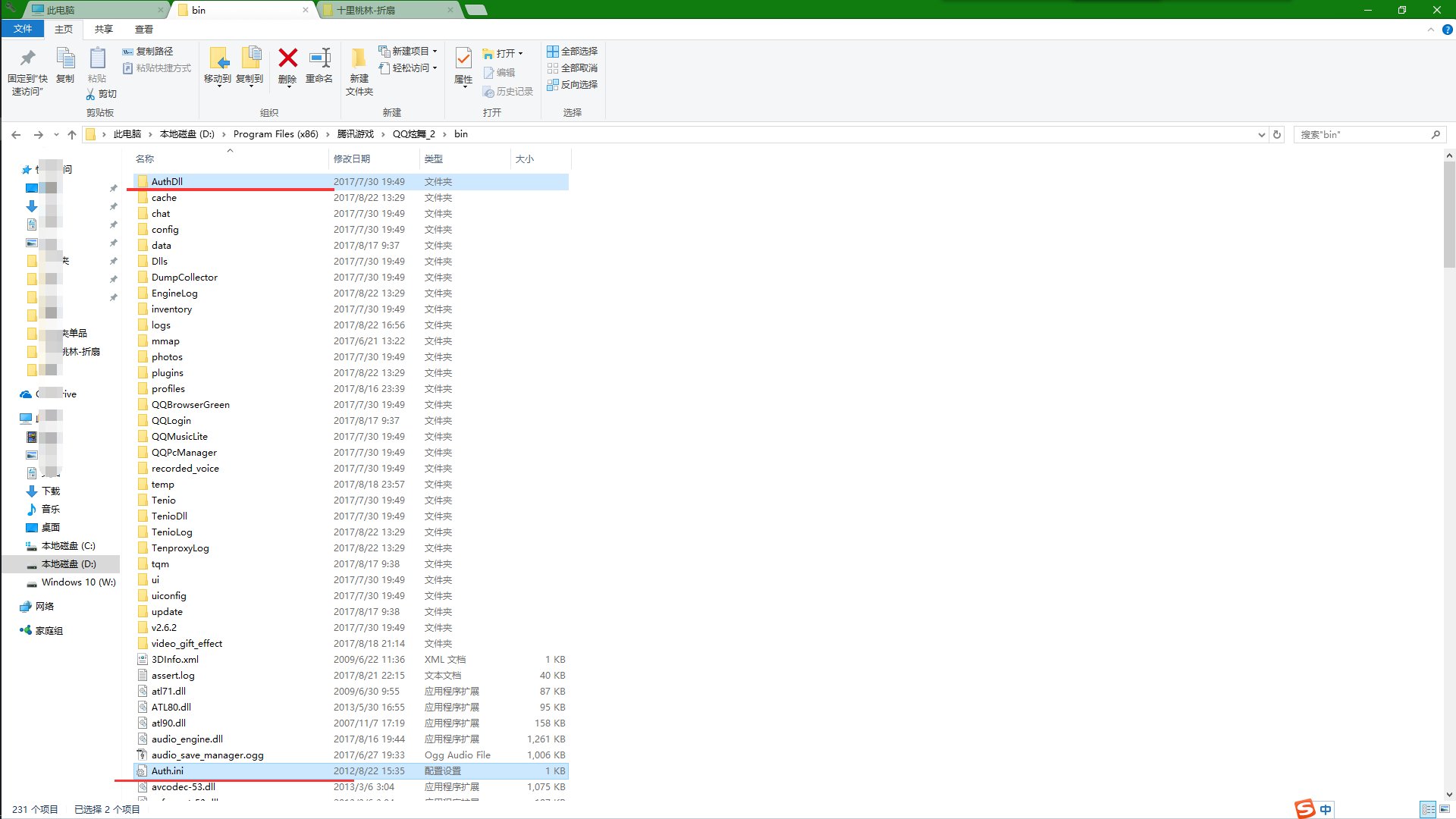Click the vertical scrollbar thumb
The image size is (1456, 819).
[x=1449, y=215]
